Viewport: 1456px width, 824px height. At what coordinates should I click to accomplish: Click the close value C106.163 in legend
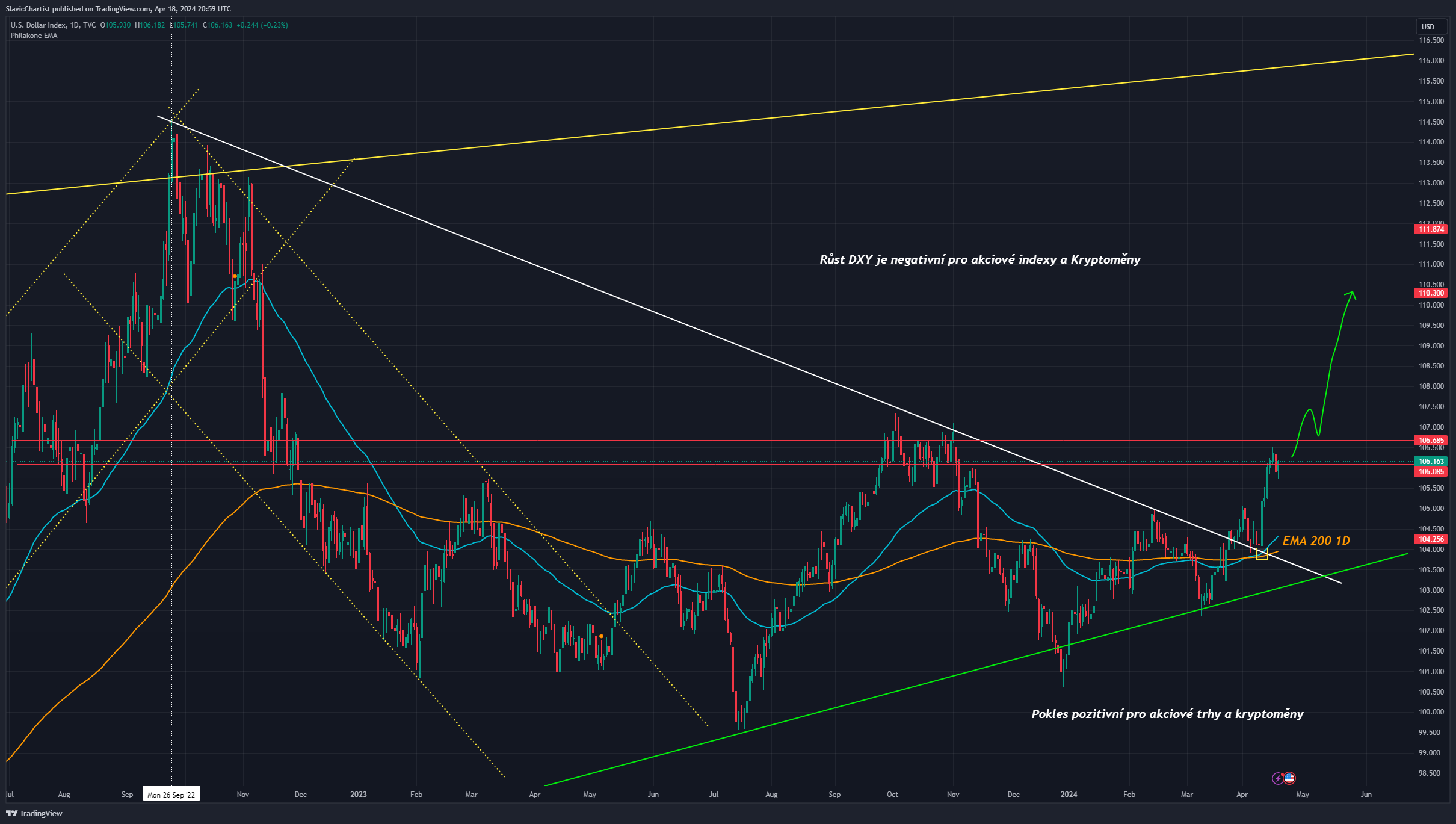(218, 25)
